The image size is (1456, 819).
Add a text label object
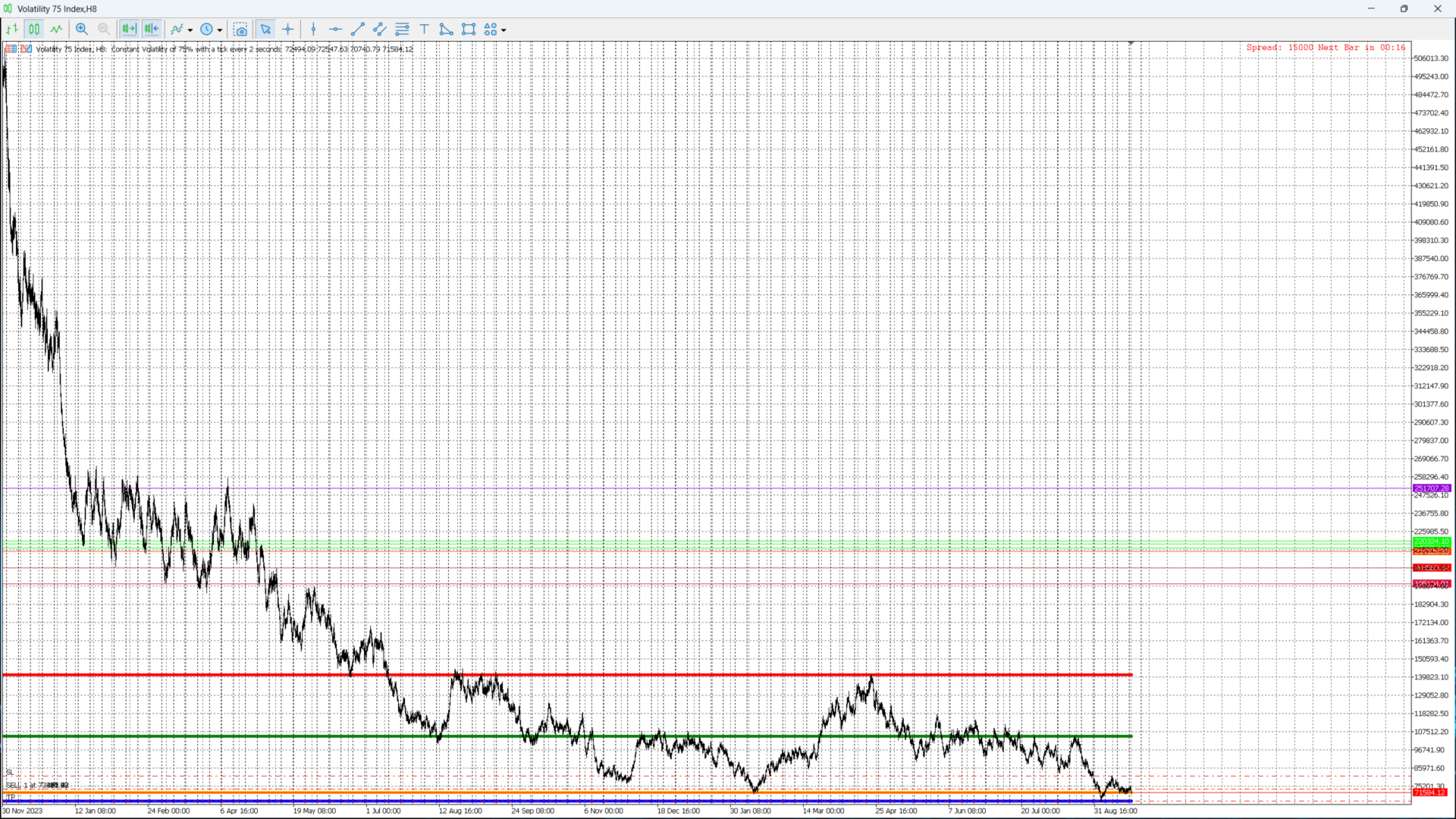pos(425,30)
